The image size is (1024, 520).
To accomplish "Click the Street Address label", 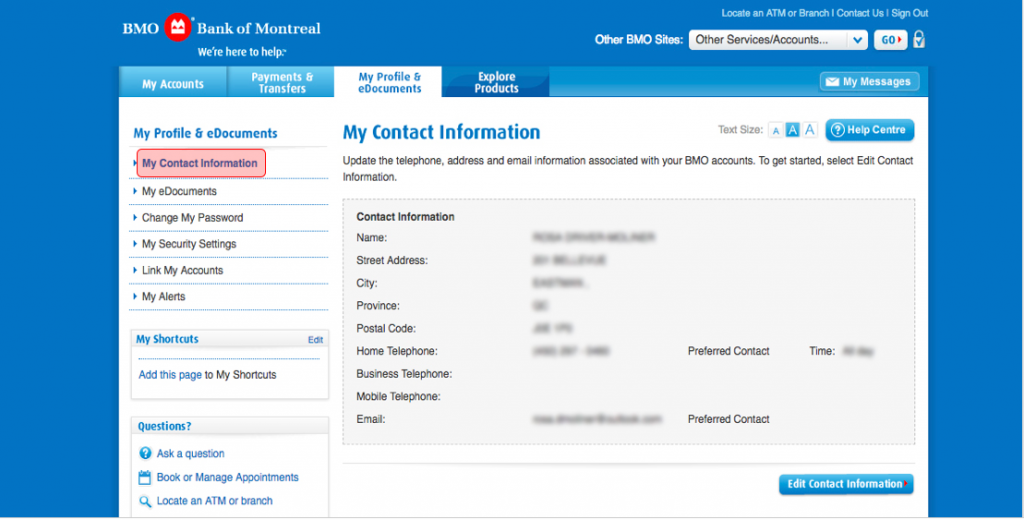I will pos(392,261).
